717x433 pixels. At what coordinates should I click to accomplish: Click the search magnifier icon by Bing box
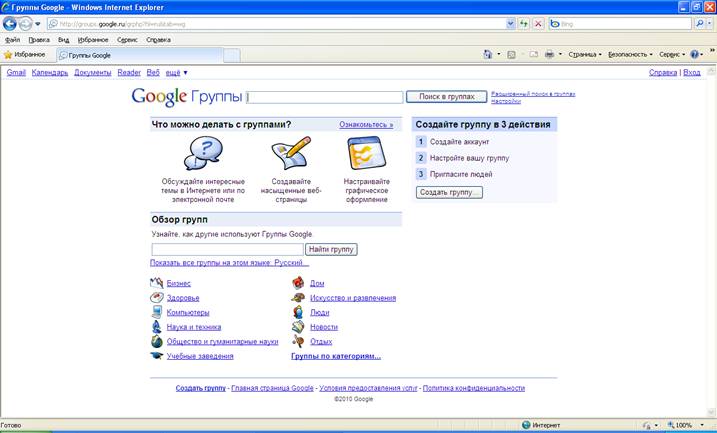click(699, 24)
